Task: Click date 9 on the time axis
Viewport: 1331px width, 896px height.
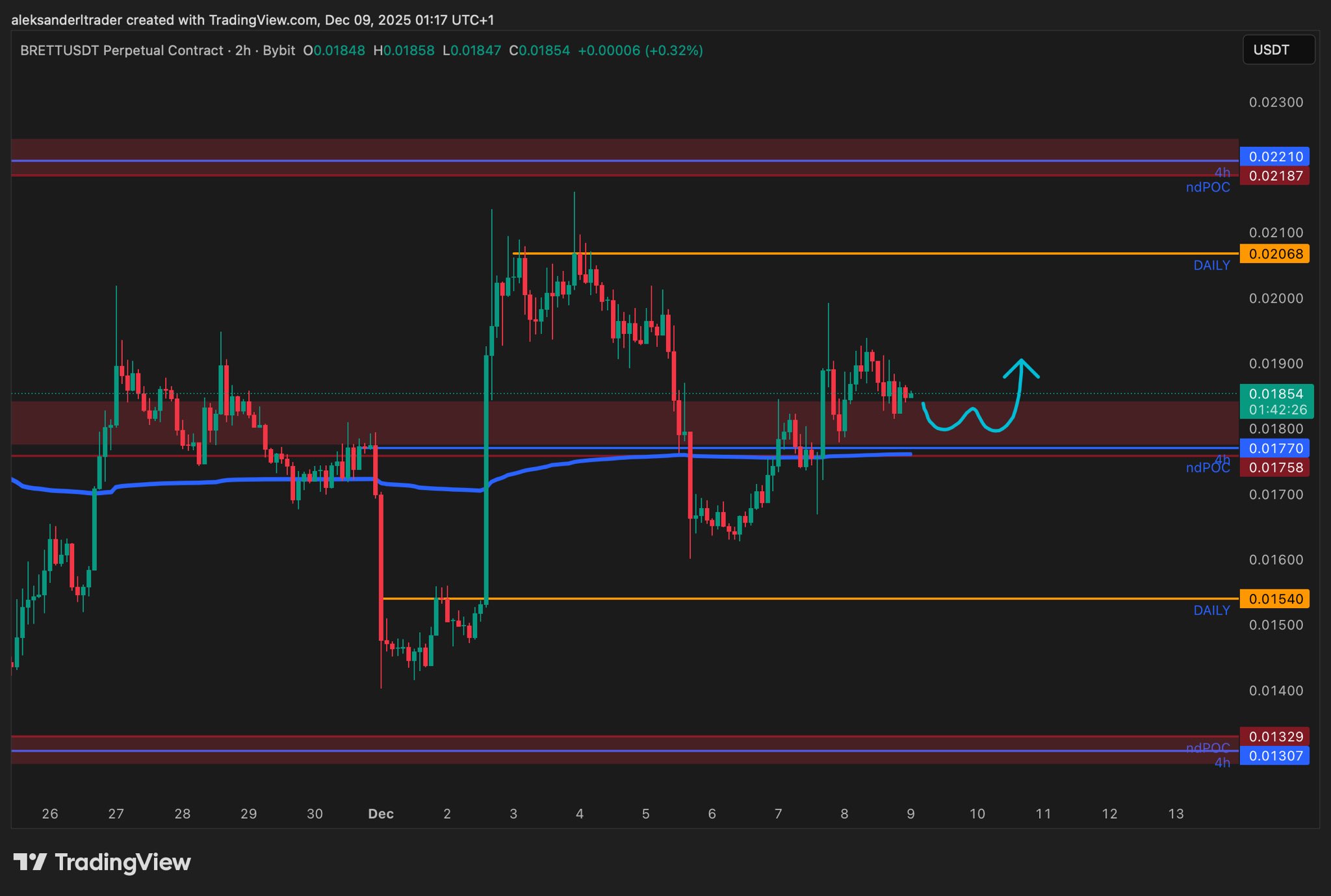Action: pyautogui.click(x=911, y=814)
